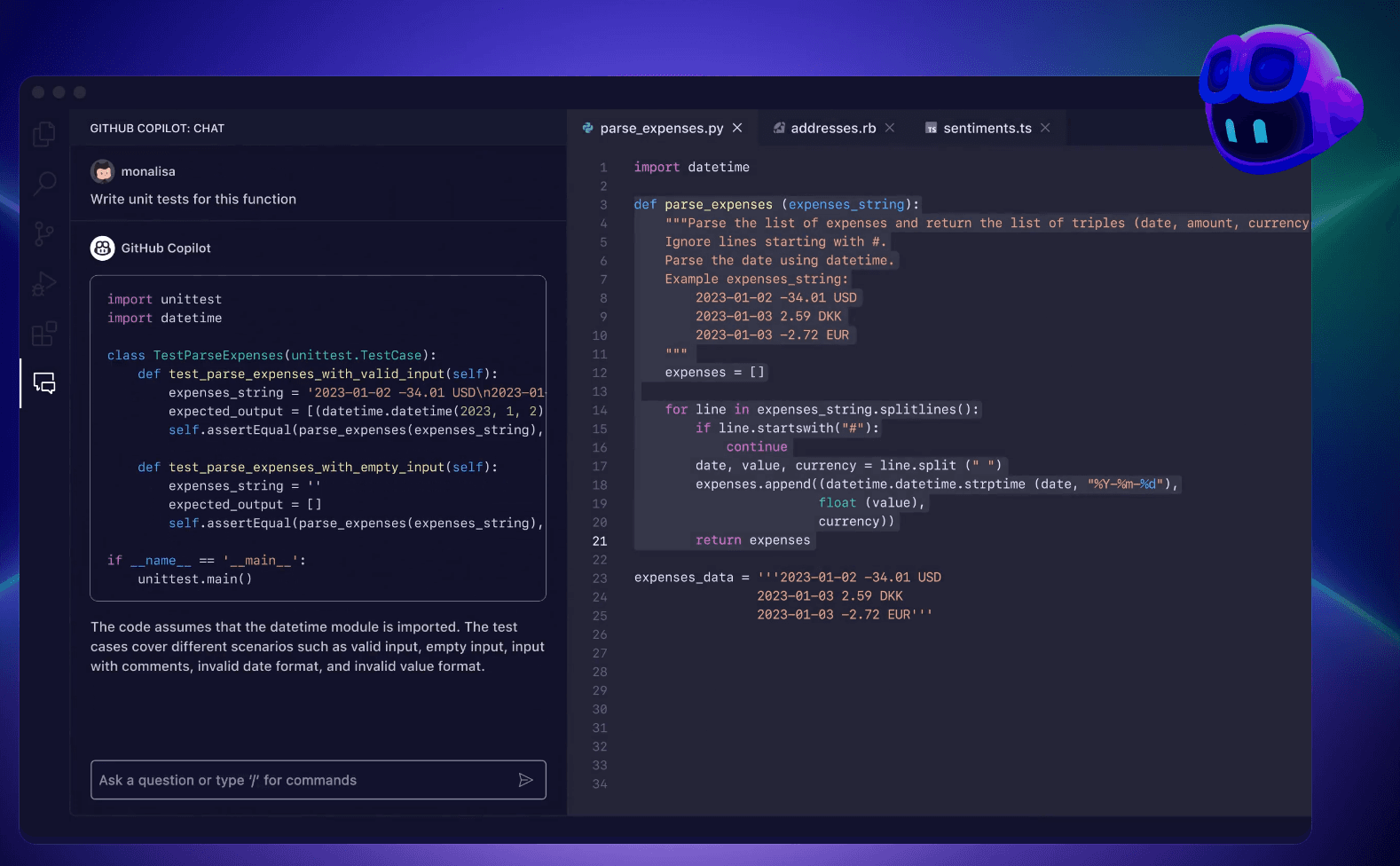Open the Search magnifier in activity bar
This screenshot has height=866, width=1400.
click(43, 184)
